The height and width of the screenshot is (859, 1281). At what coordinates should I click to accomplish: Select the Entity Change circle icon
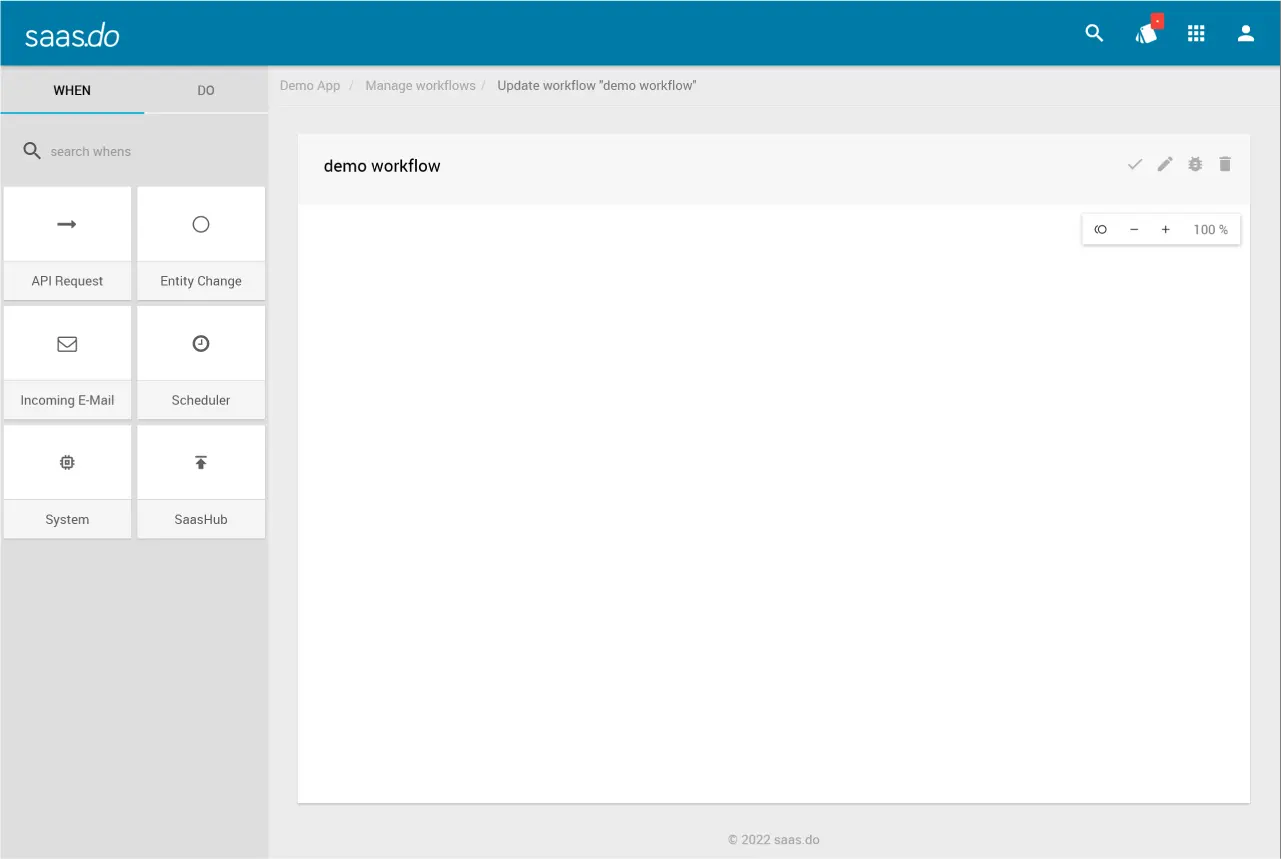[201, 225]
